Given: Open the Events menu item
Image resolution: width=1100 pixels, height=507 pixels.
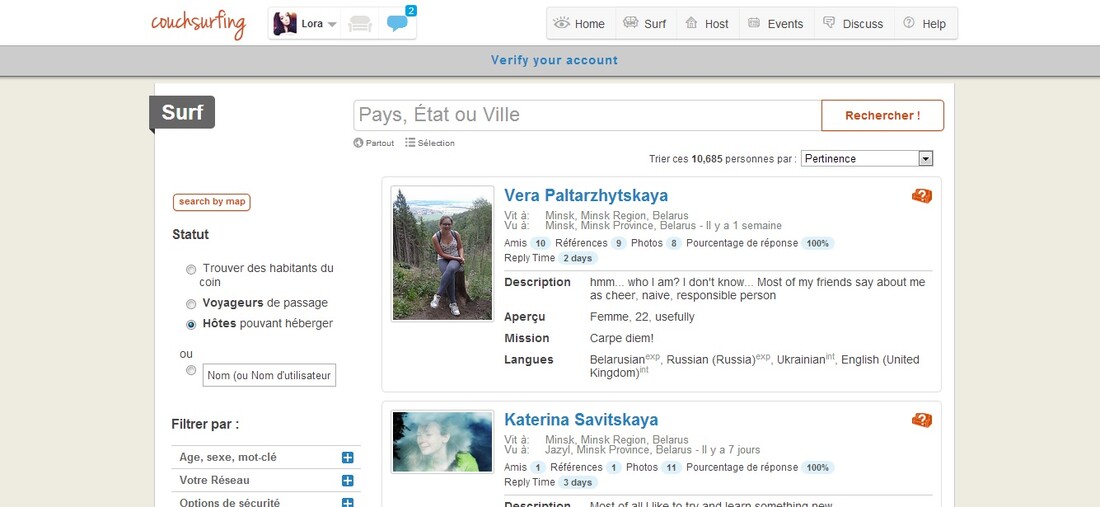Looking at the screenshot, I should [775, 24].
